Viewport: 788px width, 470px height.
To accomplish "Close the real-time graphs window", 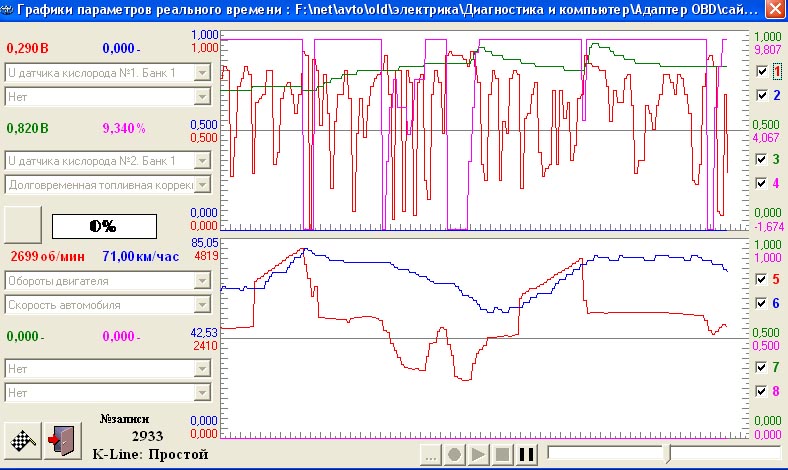I will point(774,11).
